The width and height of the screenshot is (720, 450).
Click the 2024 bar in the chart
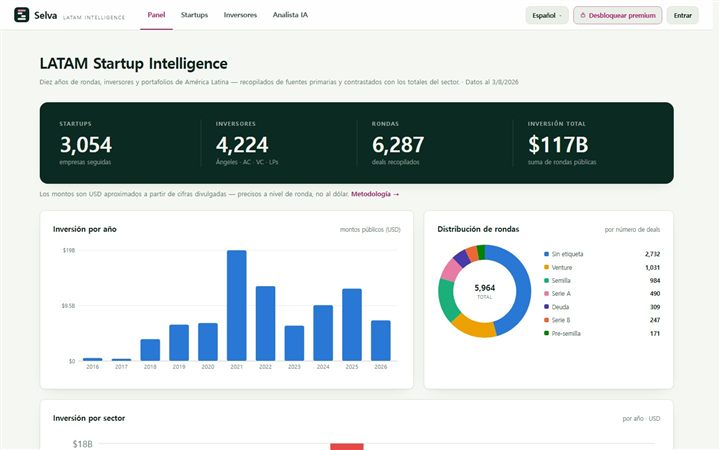pyautogui.click(x=323, y=333)
